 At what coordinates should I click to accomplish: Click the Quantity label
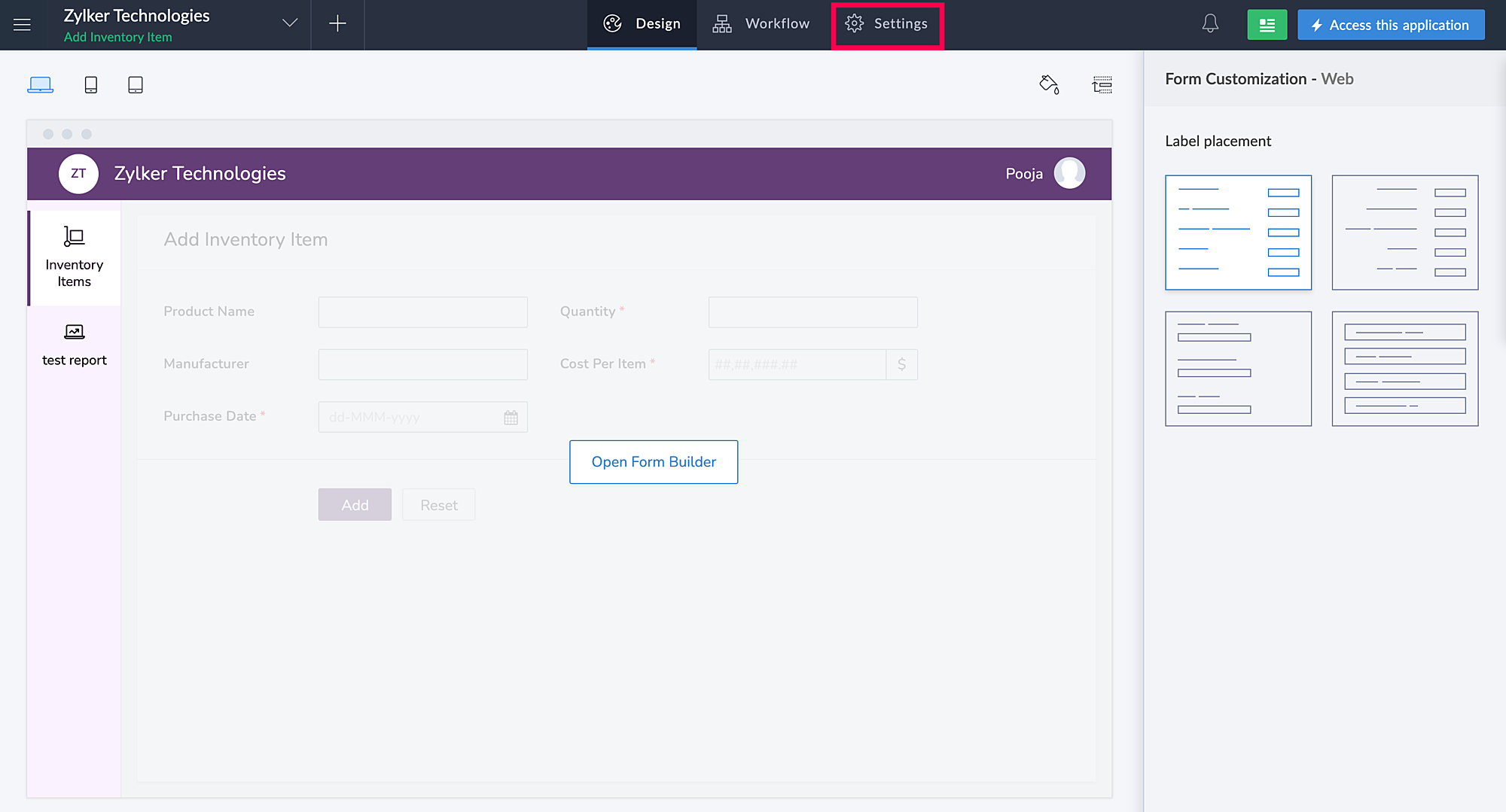click(x=588, y=312)
